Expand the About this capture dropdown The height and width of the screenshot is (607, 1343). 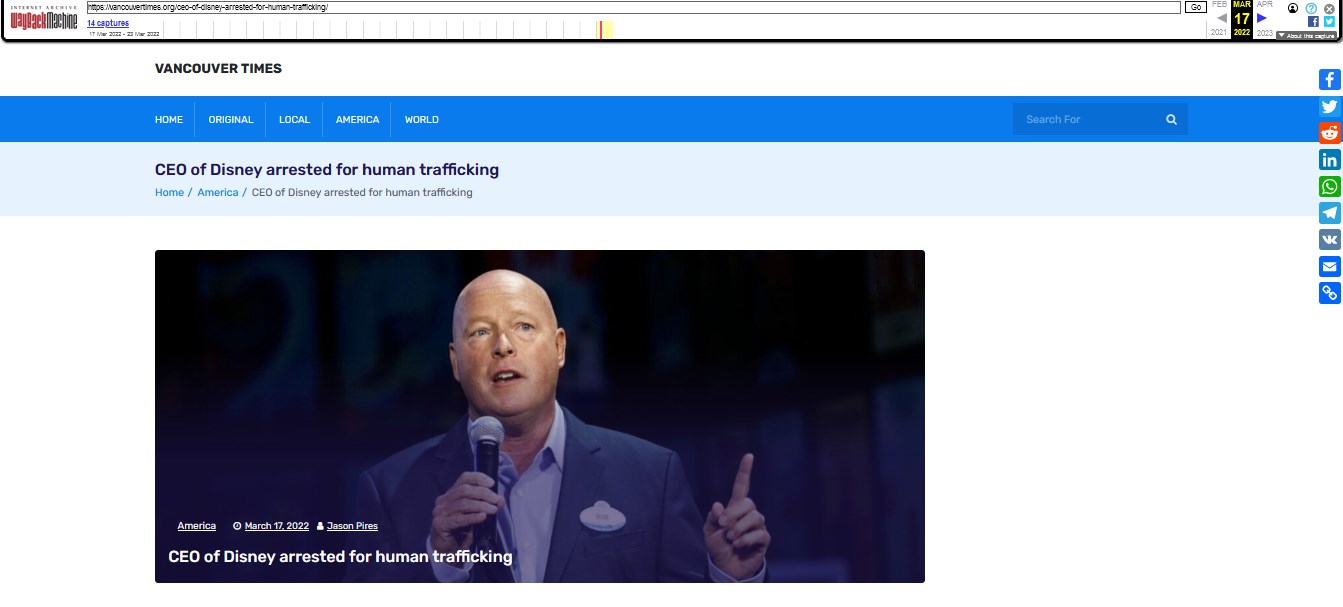1306,35
